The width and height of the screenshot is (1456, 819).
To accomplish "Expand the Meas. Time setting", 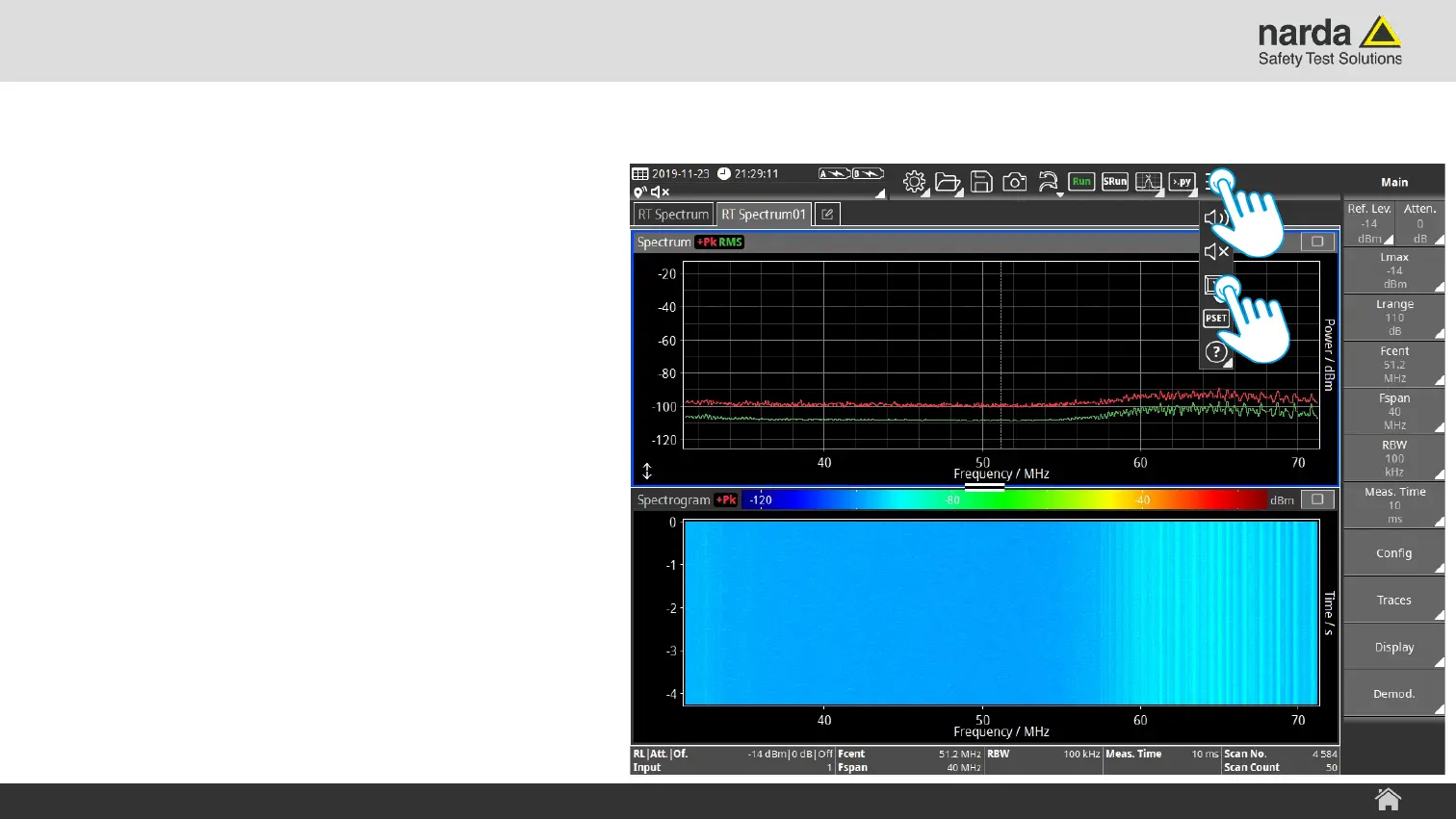I will (x=1393, y=505).
